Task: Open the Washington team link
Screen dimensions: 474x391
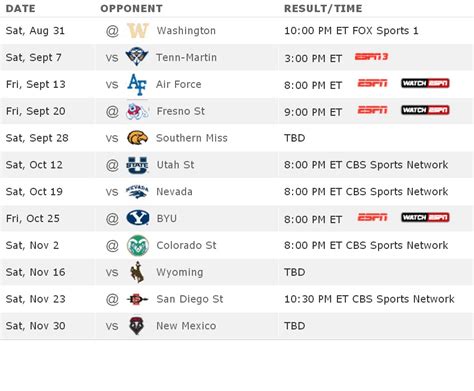Action: (186, 31)
